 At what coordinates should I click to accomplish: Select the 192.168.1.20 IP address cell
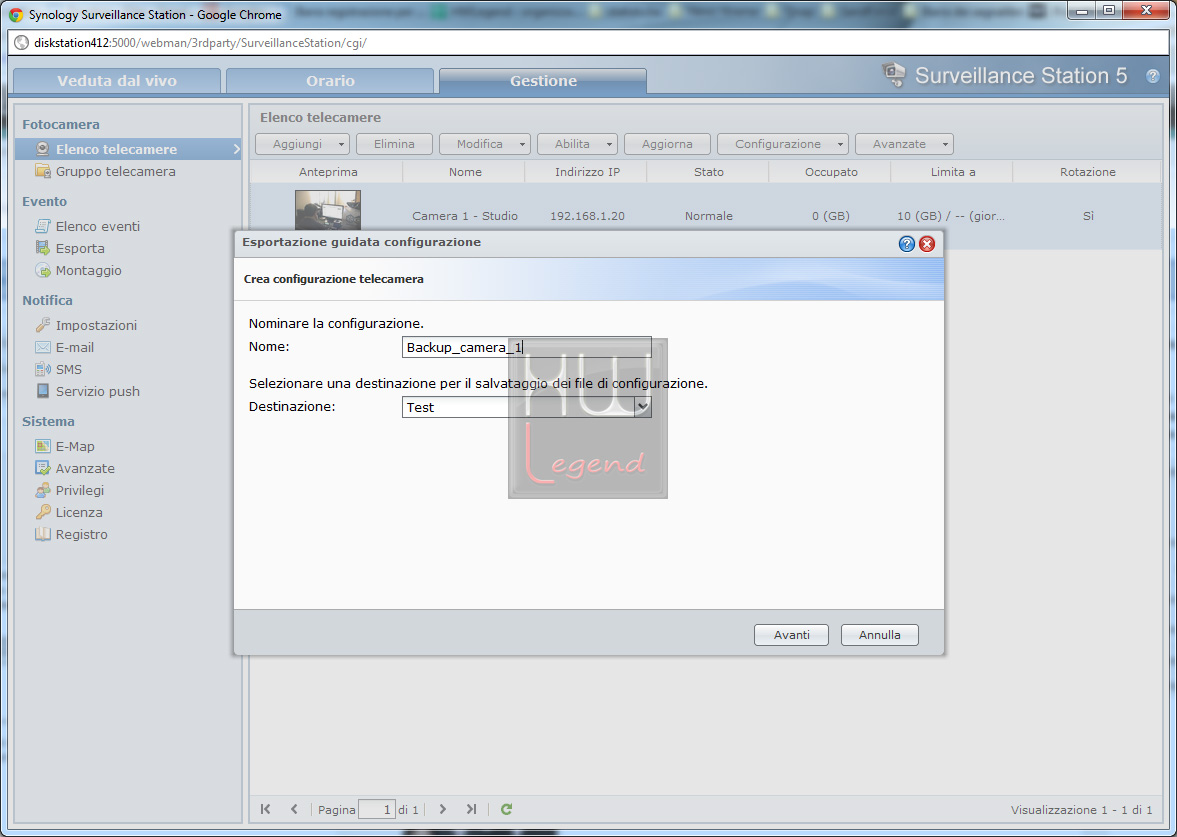587,216
